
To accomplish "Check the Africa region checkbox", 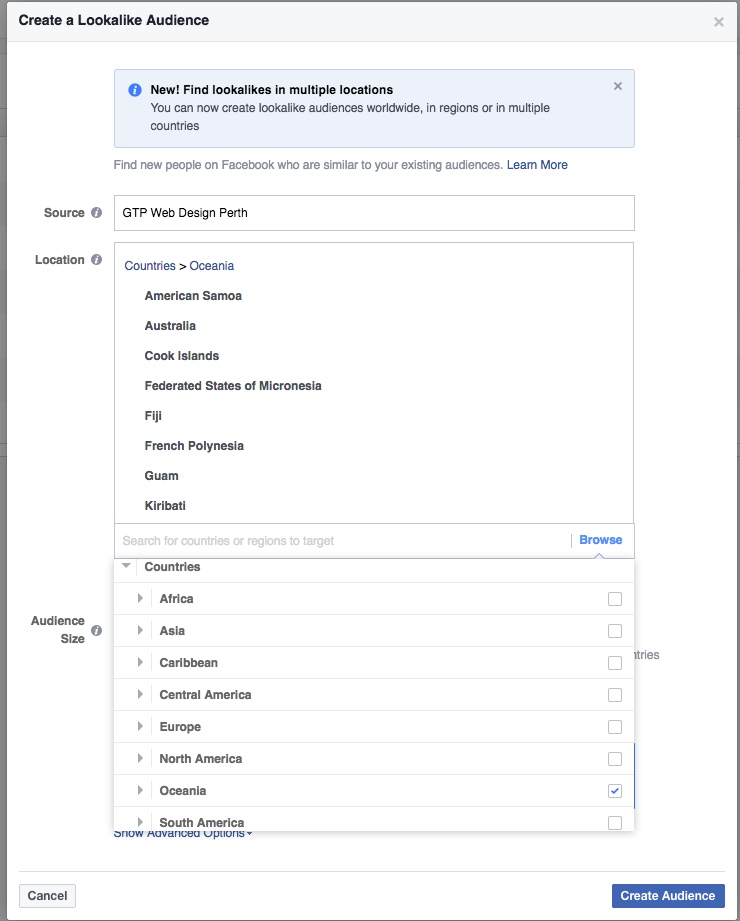I will (x=615, y=599).
